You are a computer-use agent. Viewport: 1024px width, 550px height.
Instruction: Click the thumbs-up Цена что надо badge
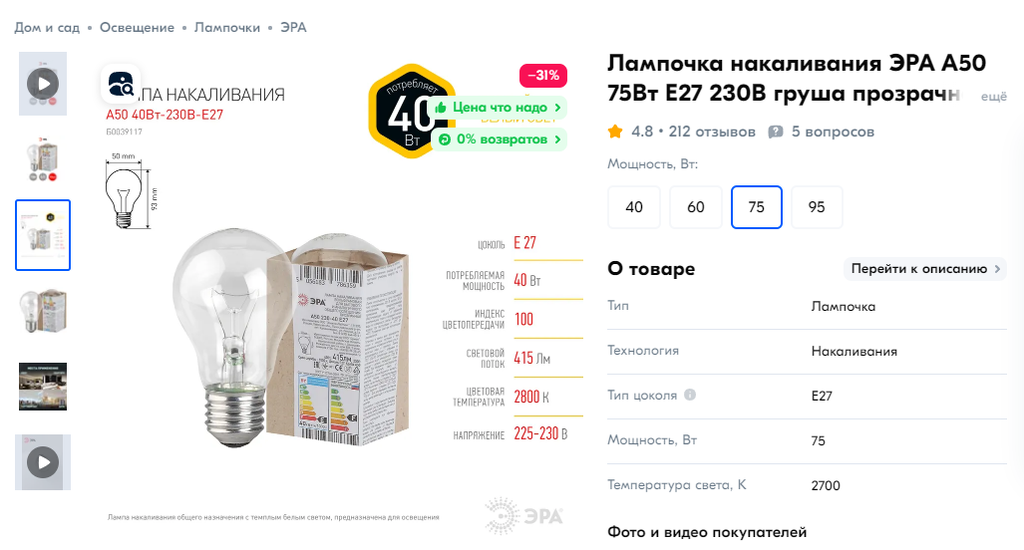point(498,107)
